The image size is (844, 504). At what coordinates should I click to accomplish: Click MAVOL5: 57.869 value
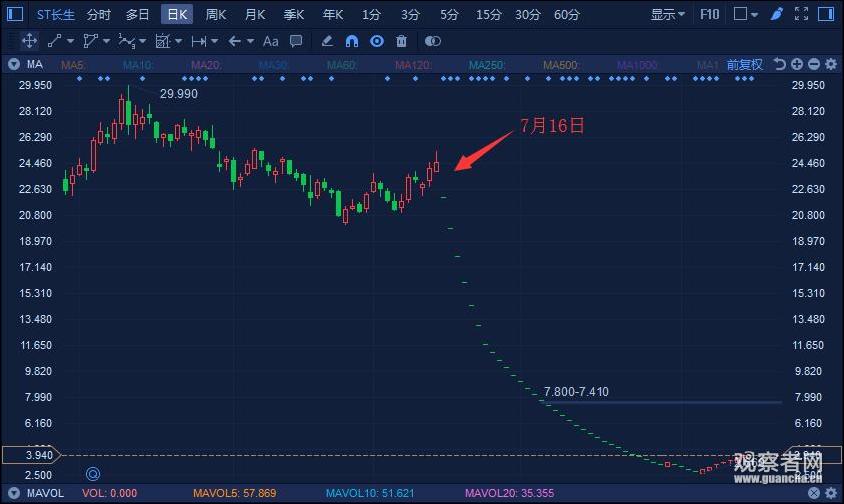click(234, 493)
